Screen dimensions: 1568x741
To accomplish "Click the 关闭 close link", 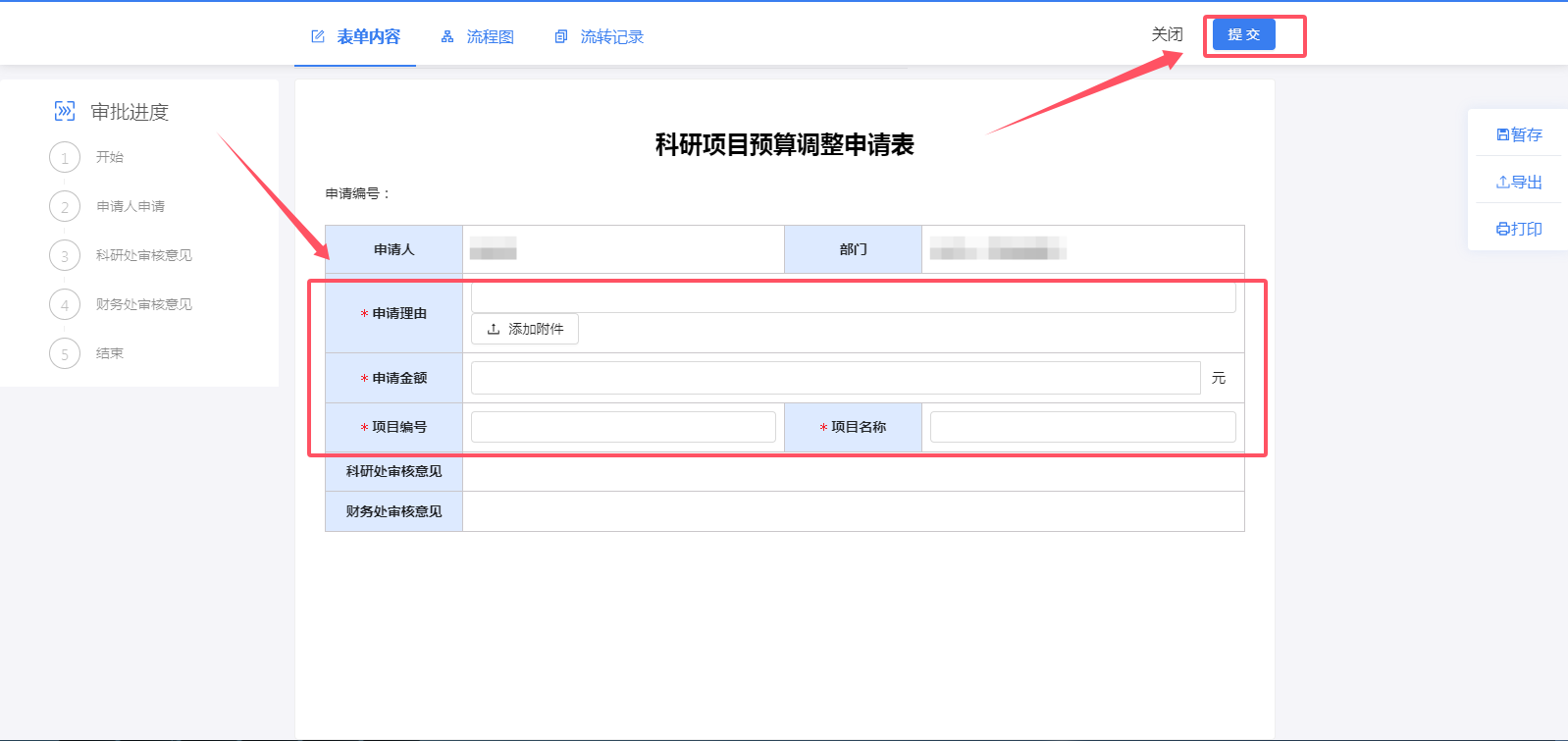I will point(1167,34).
